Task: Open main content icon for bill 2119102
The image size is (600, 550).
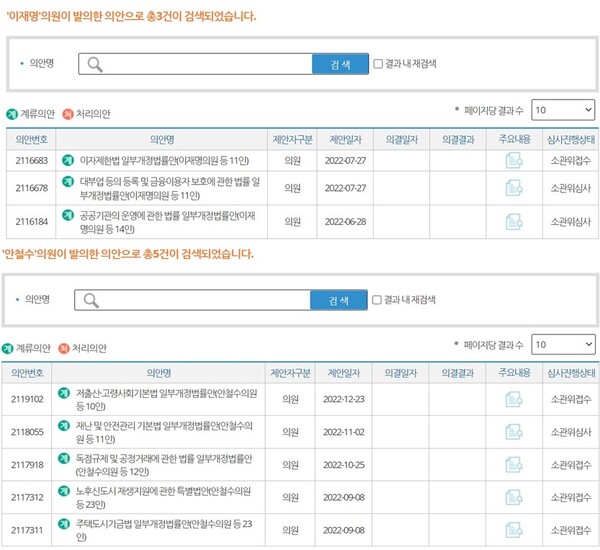Action: [x=514, y=400]
